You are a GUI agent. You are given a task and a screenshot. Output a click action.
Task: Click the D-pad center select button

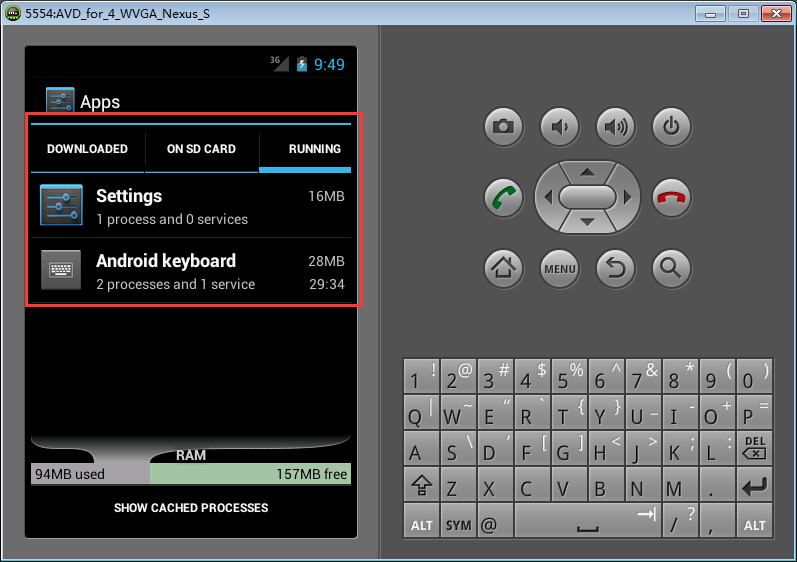587,197
